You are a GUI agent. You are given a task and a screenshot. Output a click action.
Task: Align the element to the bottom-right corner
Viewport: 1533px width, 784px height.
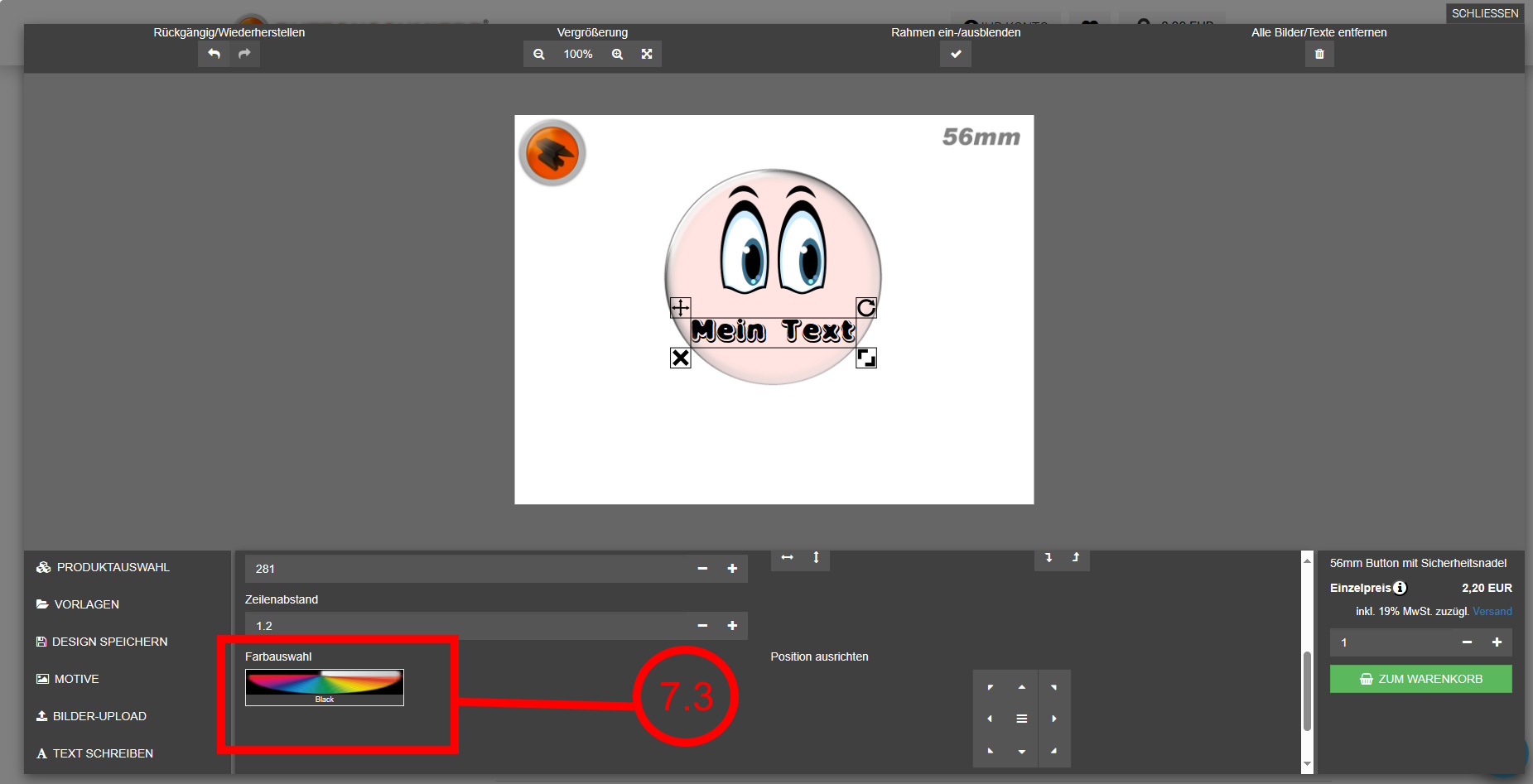point(1054,751)
